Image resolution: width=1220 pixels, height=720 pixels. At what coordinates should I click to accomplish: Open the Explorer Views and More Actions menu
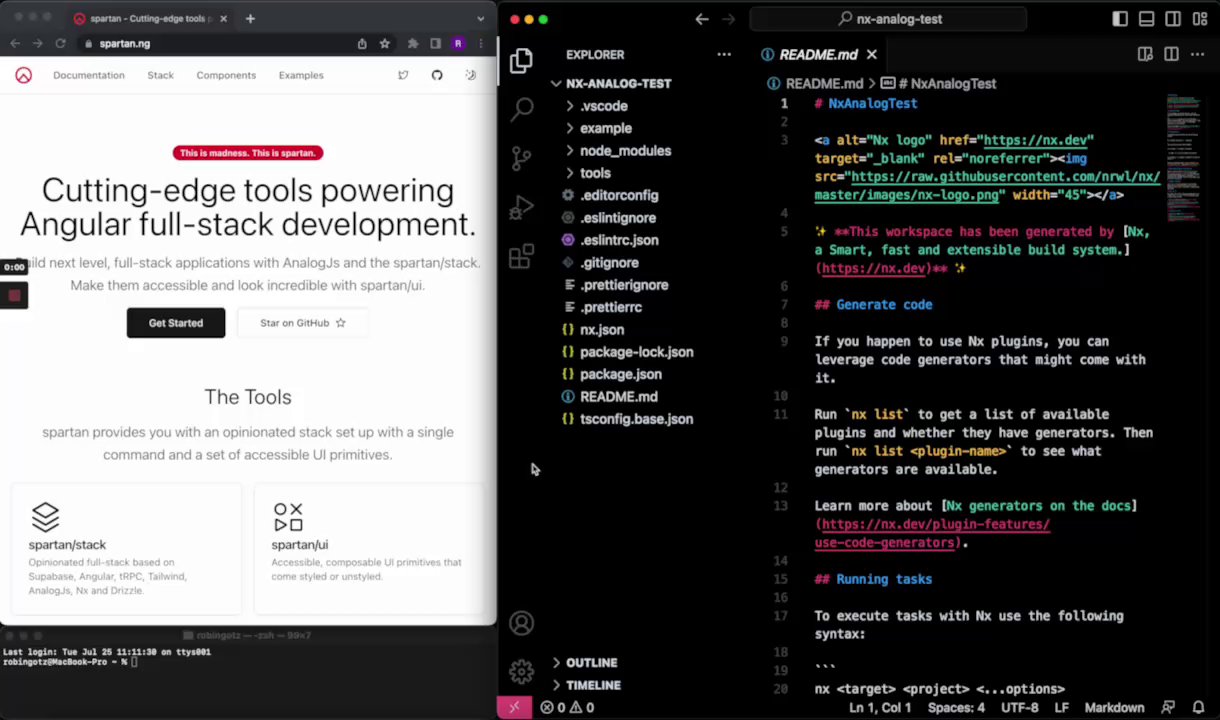[724, 54]
